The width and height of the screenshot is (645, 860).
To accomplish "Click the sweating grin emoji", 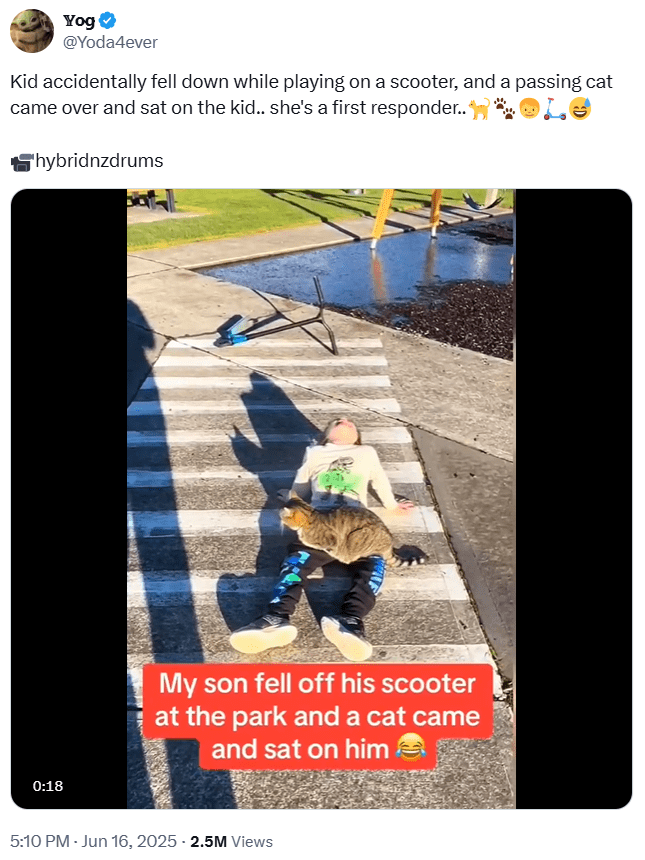I will [580, 108].
